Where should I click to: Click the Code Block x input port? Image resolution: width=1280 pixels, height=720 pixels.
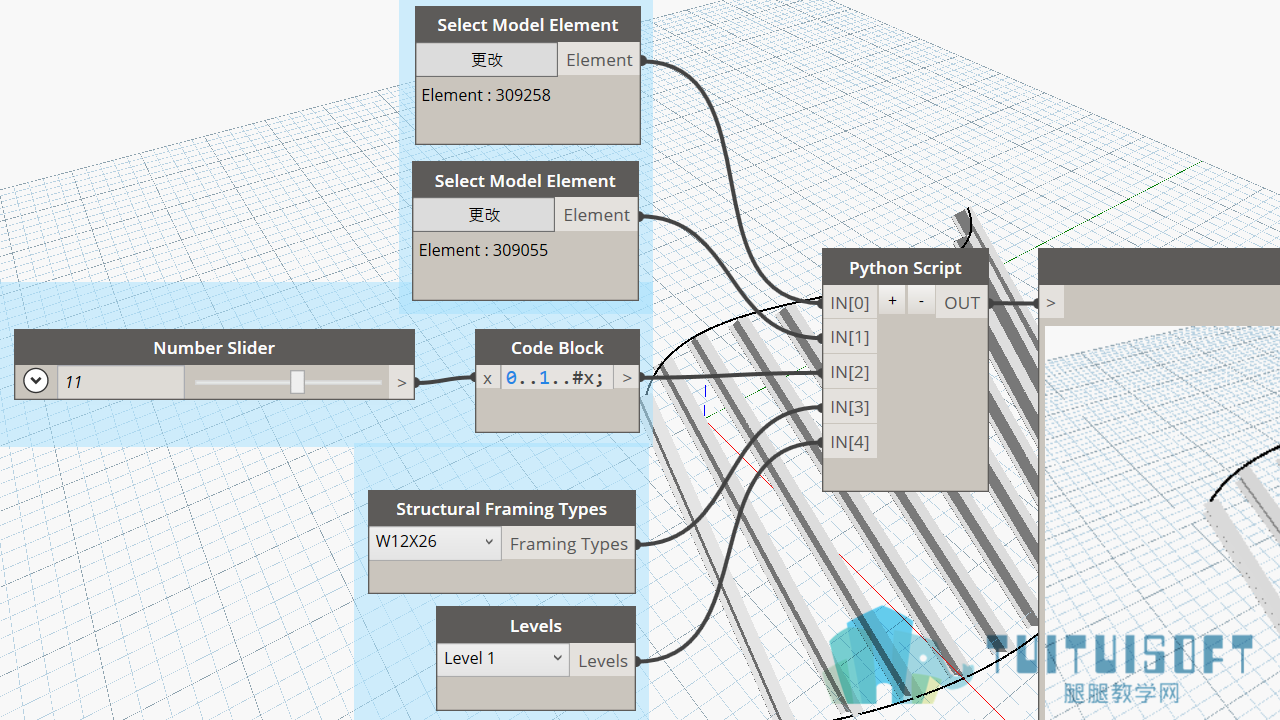(487, 379)
